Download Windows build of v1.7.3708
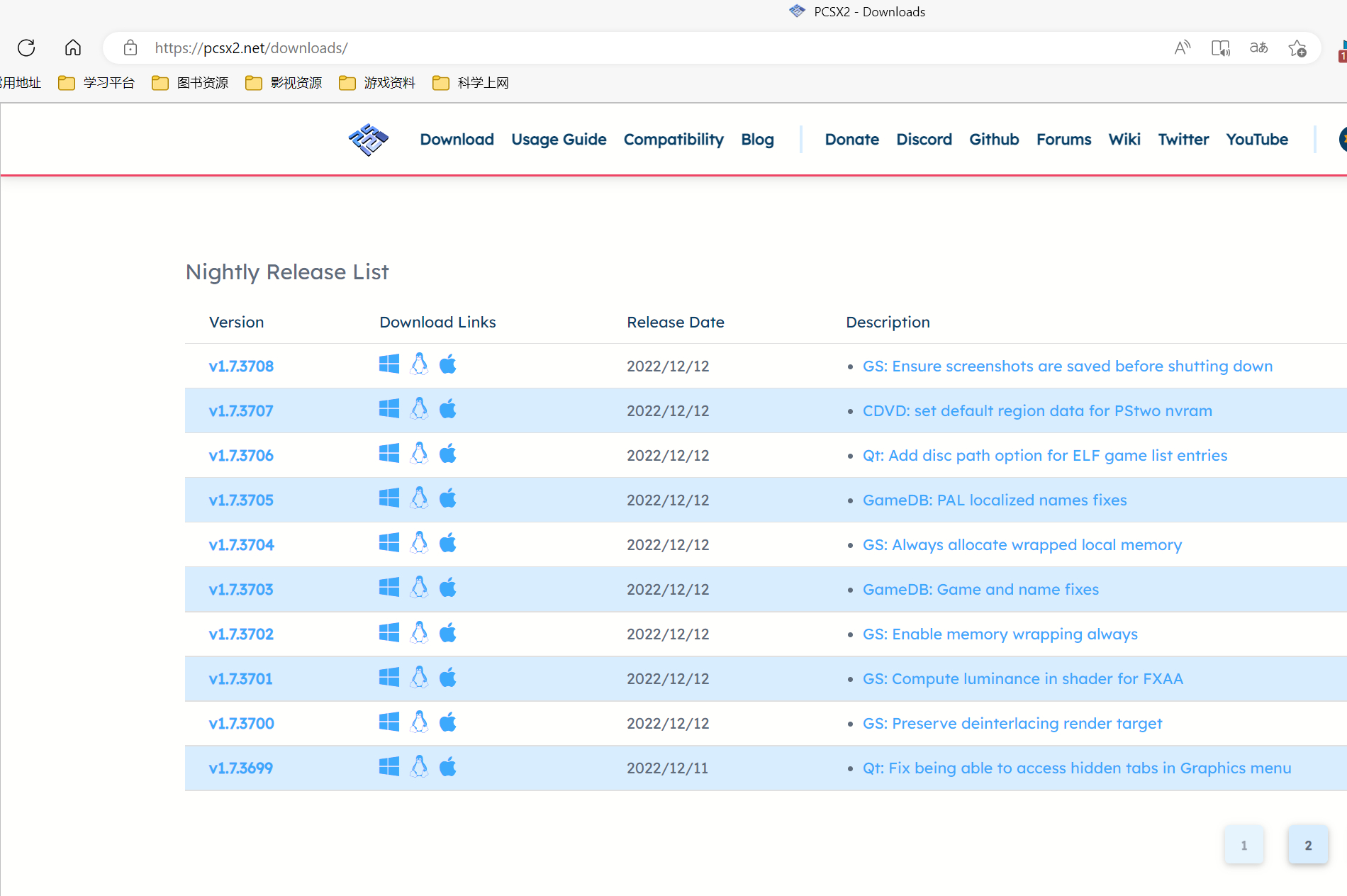Viewport: 1347px width, 896px height. [x=389, y=364]
